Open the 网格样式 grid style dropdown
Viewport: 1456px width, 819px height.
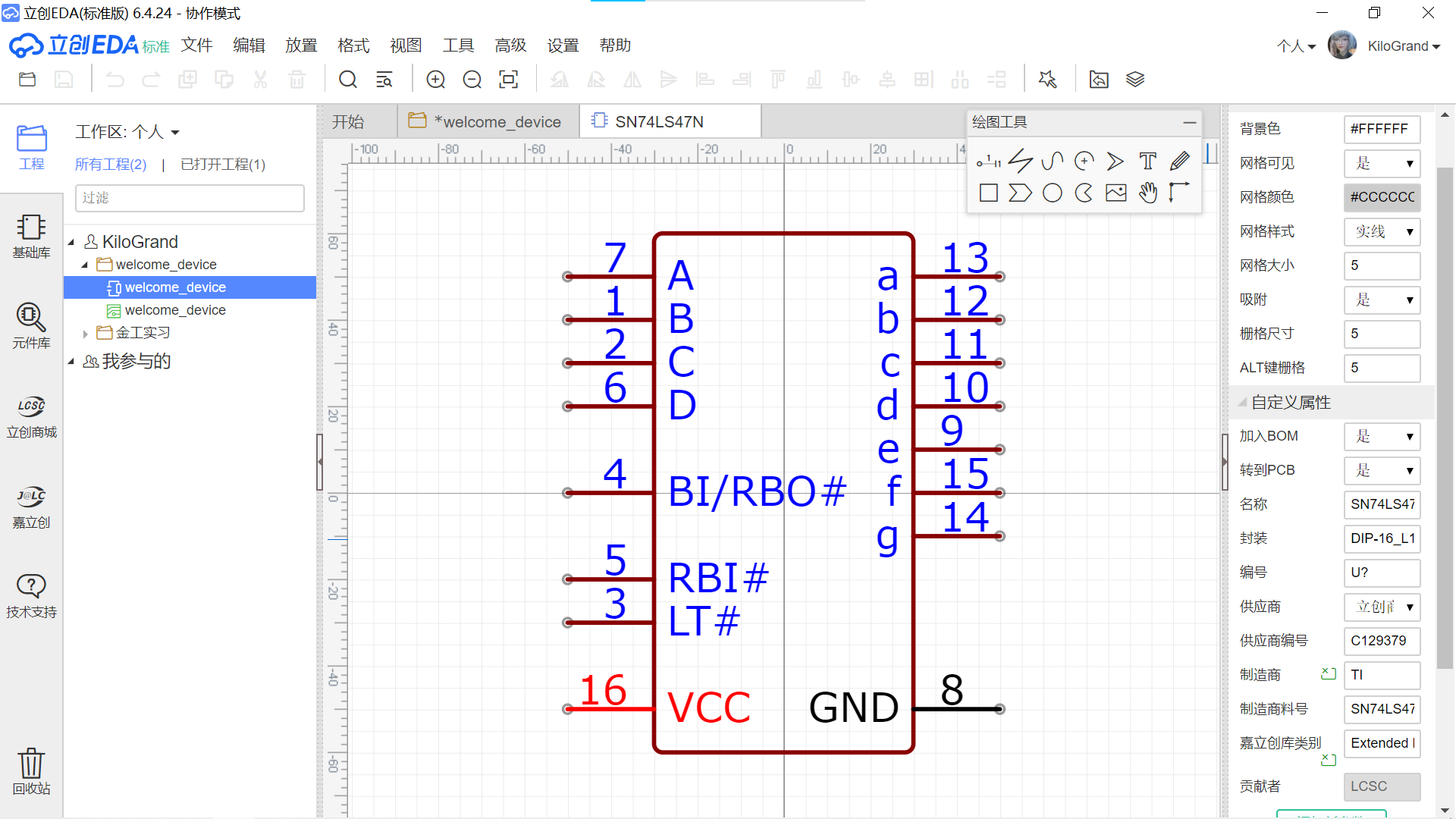point(1382,231)
